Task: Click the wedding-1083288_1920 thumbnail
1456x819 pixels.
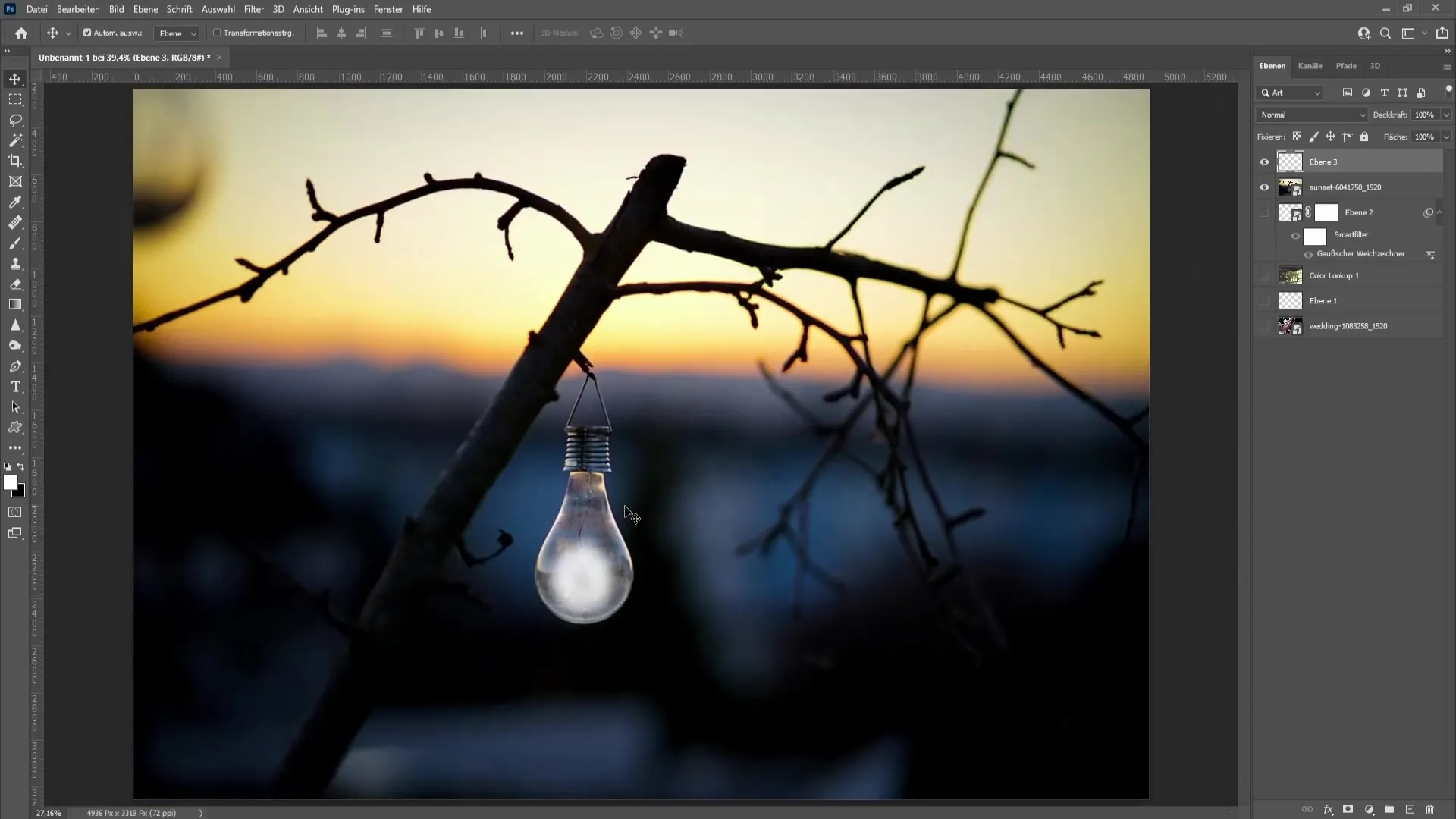Action: [x=1290, y=325]
